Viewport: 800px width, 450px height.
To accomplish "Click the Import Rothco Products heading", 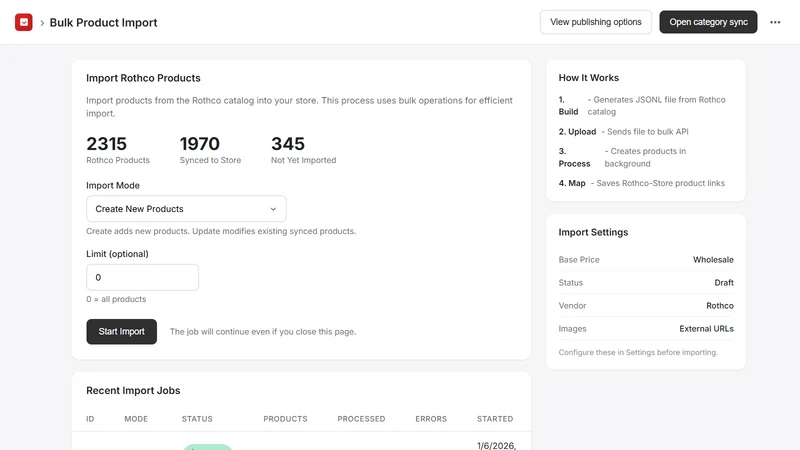I will coord(143,78).
